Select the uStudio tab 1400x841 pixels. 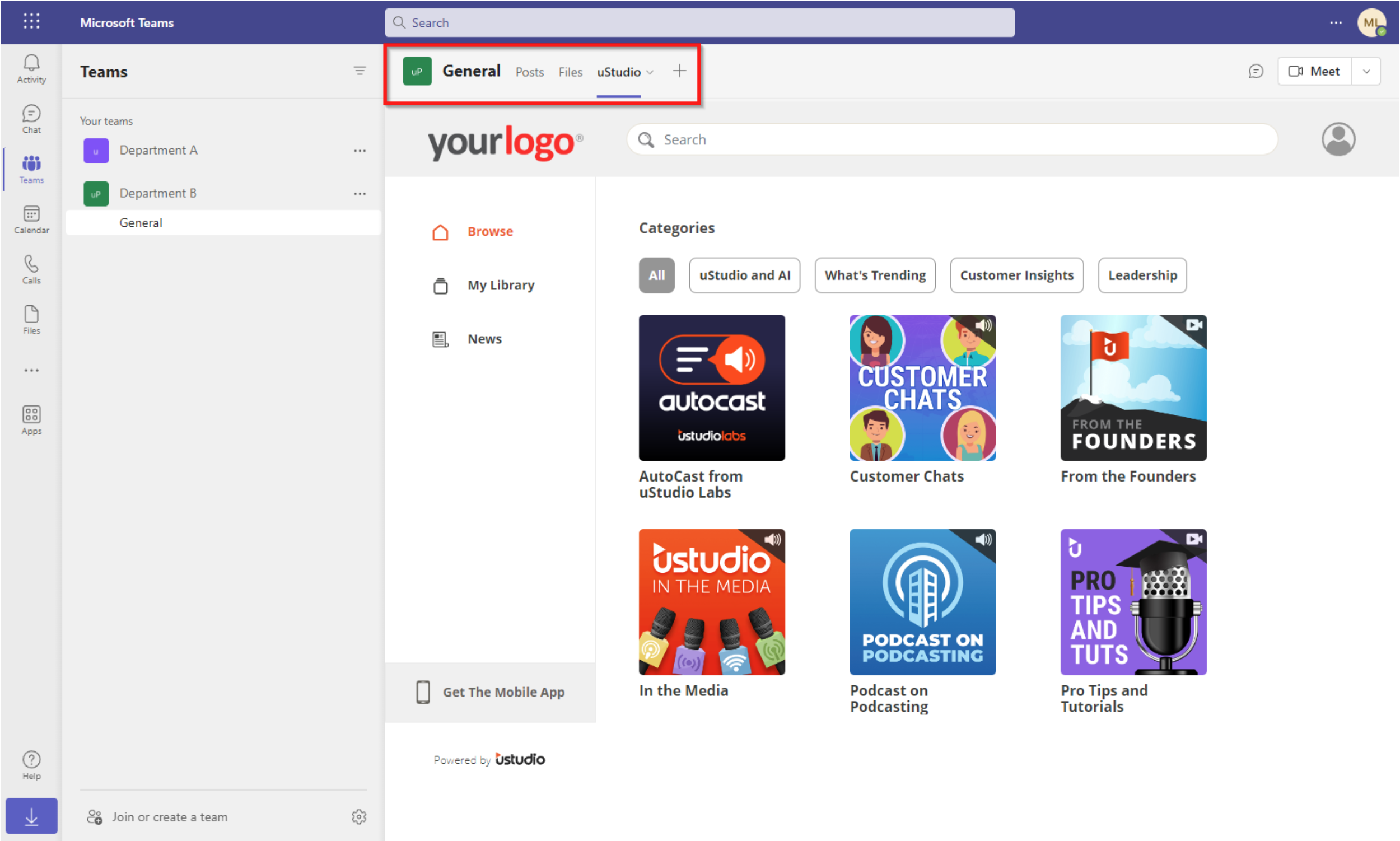click(618, 72)
